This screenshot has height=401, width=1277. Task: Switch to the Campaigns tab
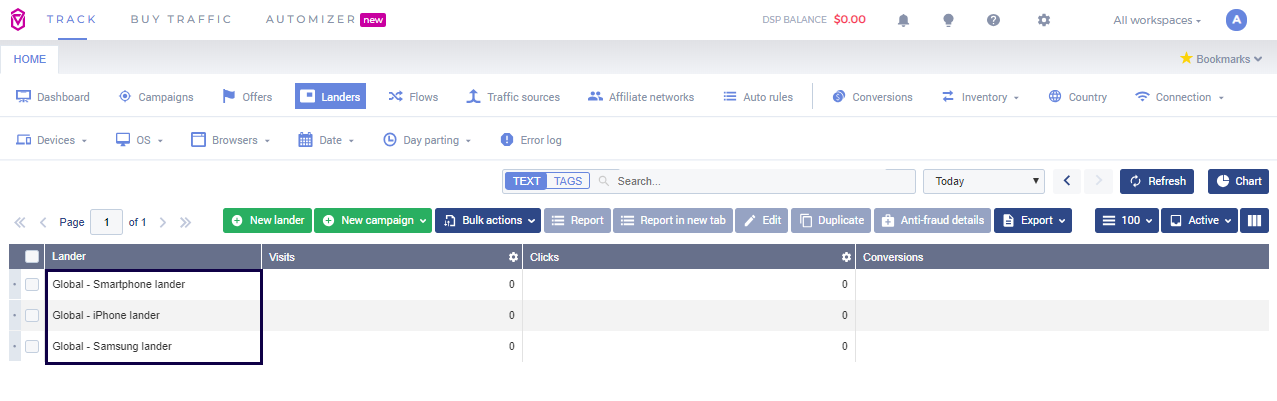point(155,97)
